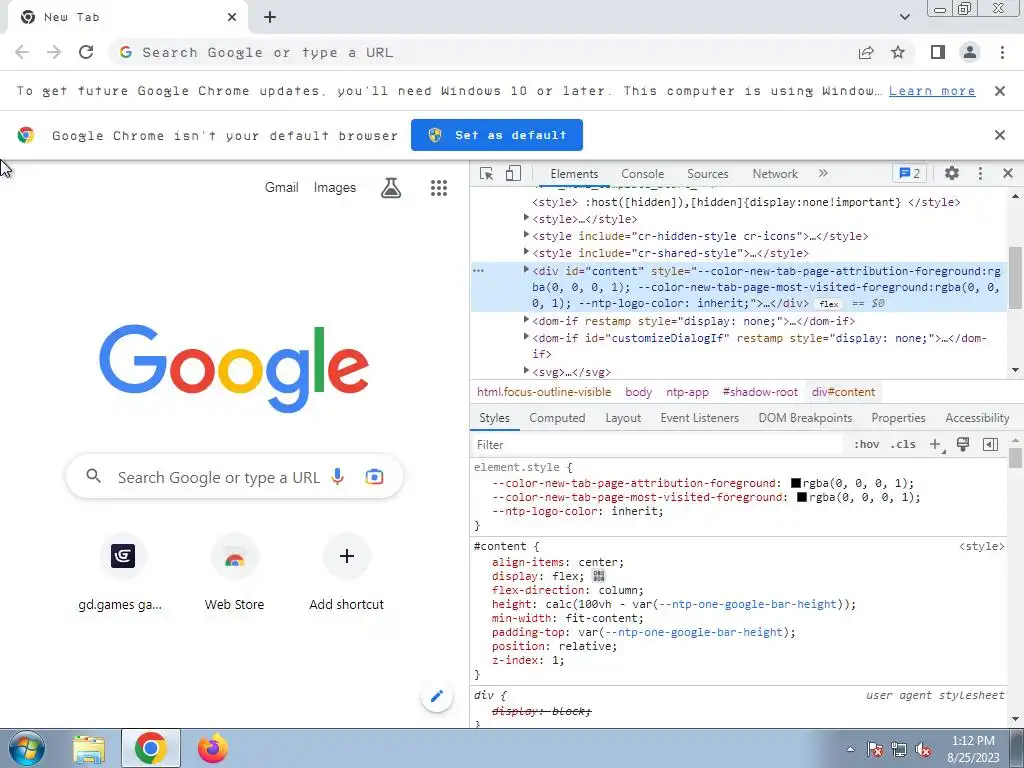Reload the current page
1024x768 pixels.
[x=86, y=52]
